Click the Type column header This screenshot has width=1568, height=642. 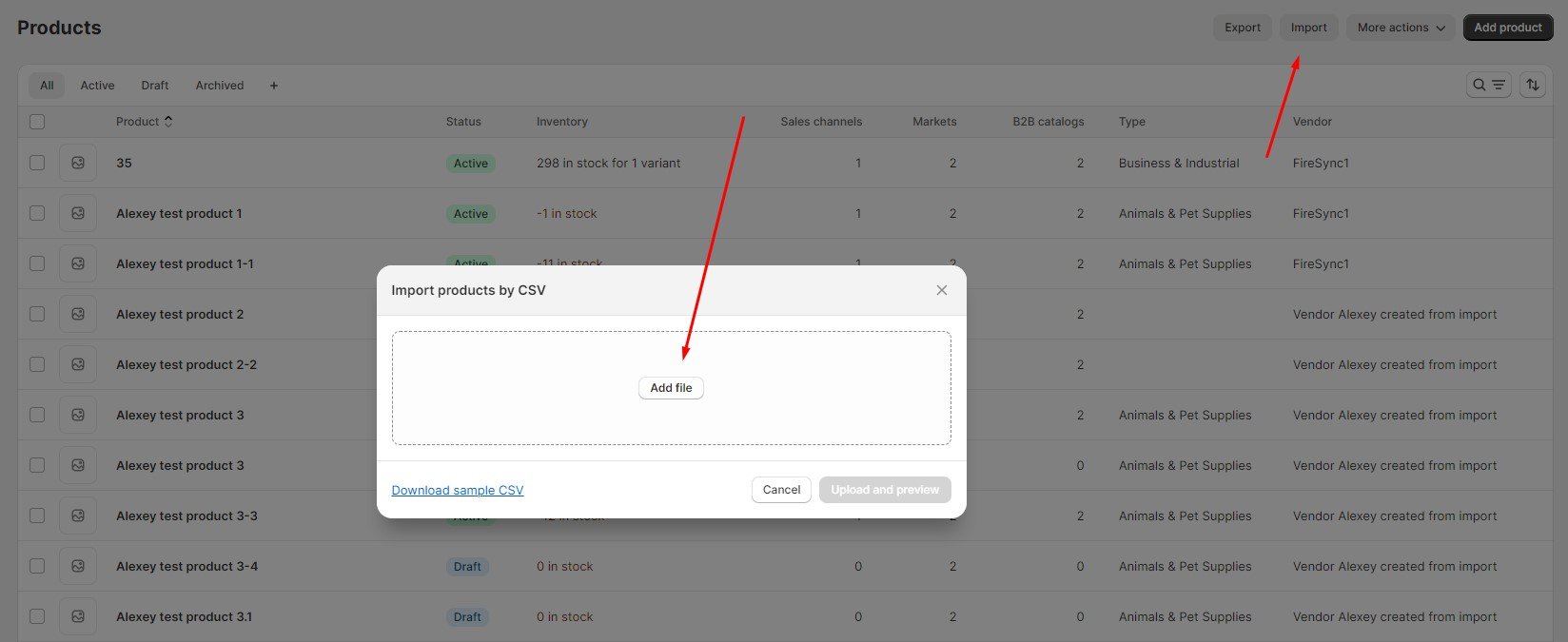(x=1132, y=122)
